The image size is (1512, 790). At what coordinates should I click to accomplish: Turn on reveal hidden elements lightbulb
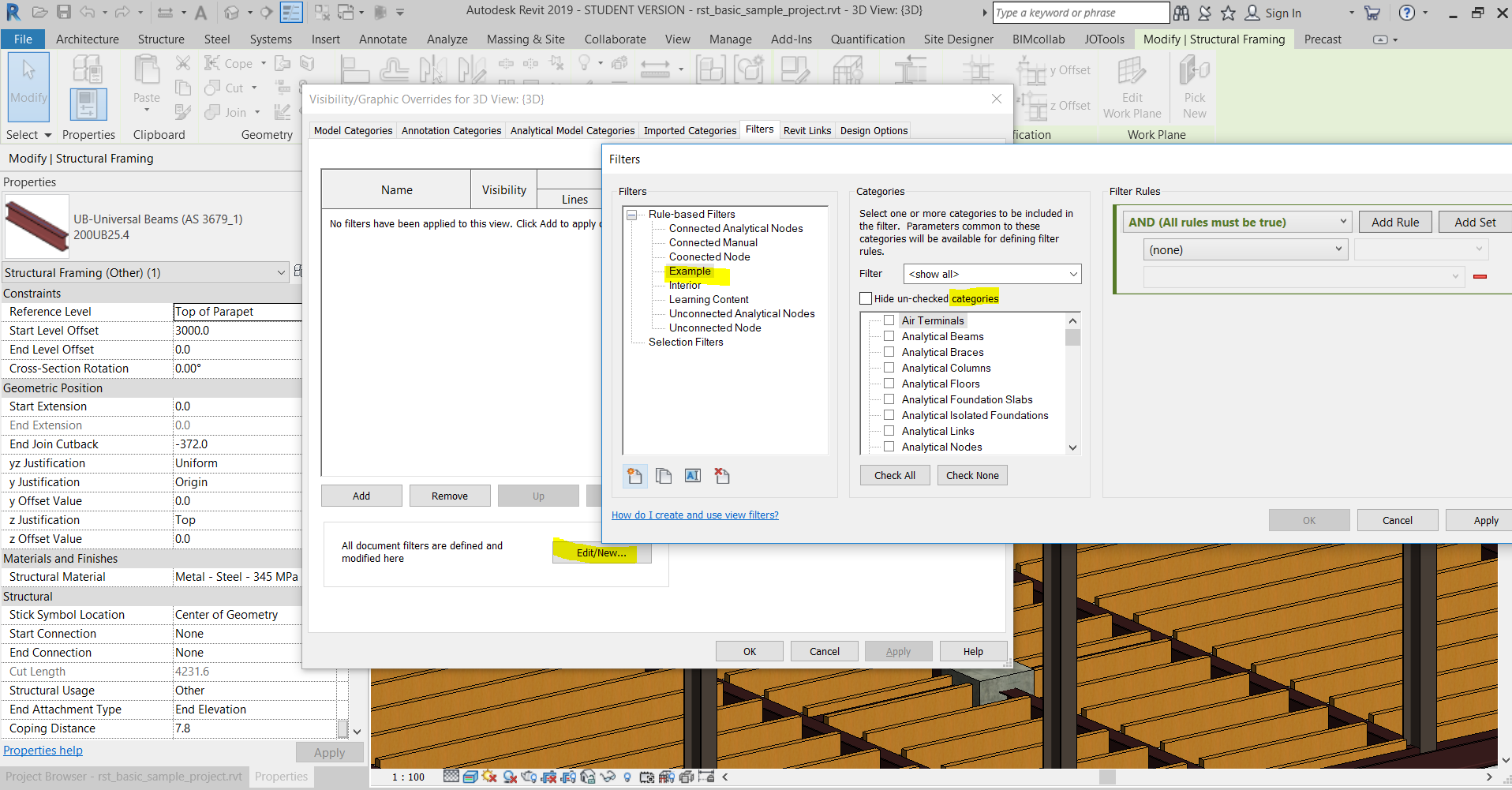(627, 777)
